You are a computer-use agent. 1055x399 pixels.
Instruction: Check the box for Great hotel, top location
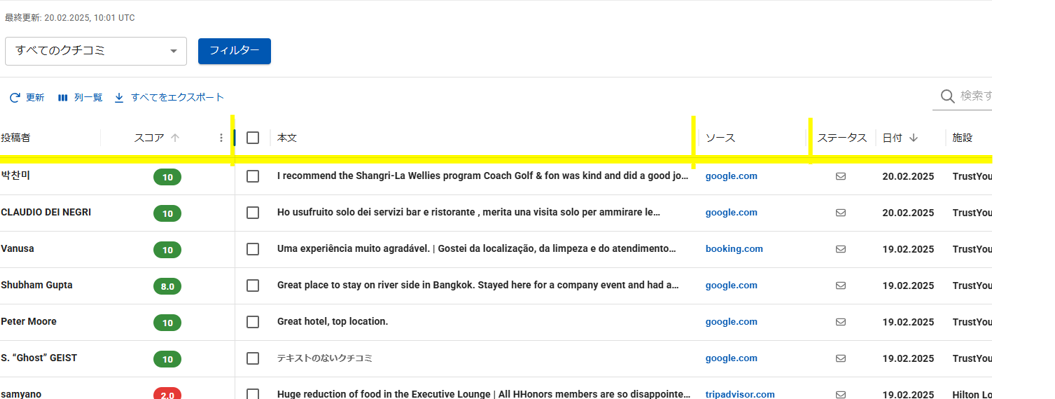253,322
